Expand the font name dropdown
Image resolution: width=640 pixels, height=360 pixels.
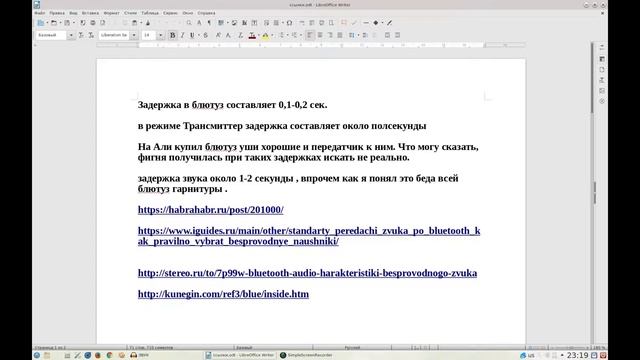tap(133, 35)
